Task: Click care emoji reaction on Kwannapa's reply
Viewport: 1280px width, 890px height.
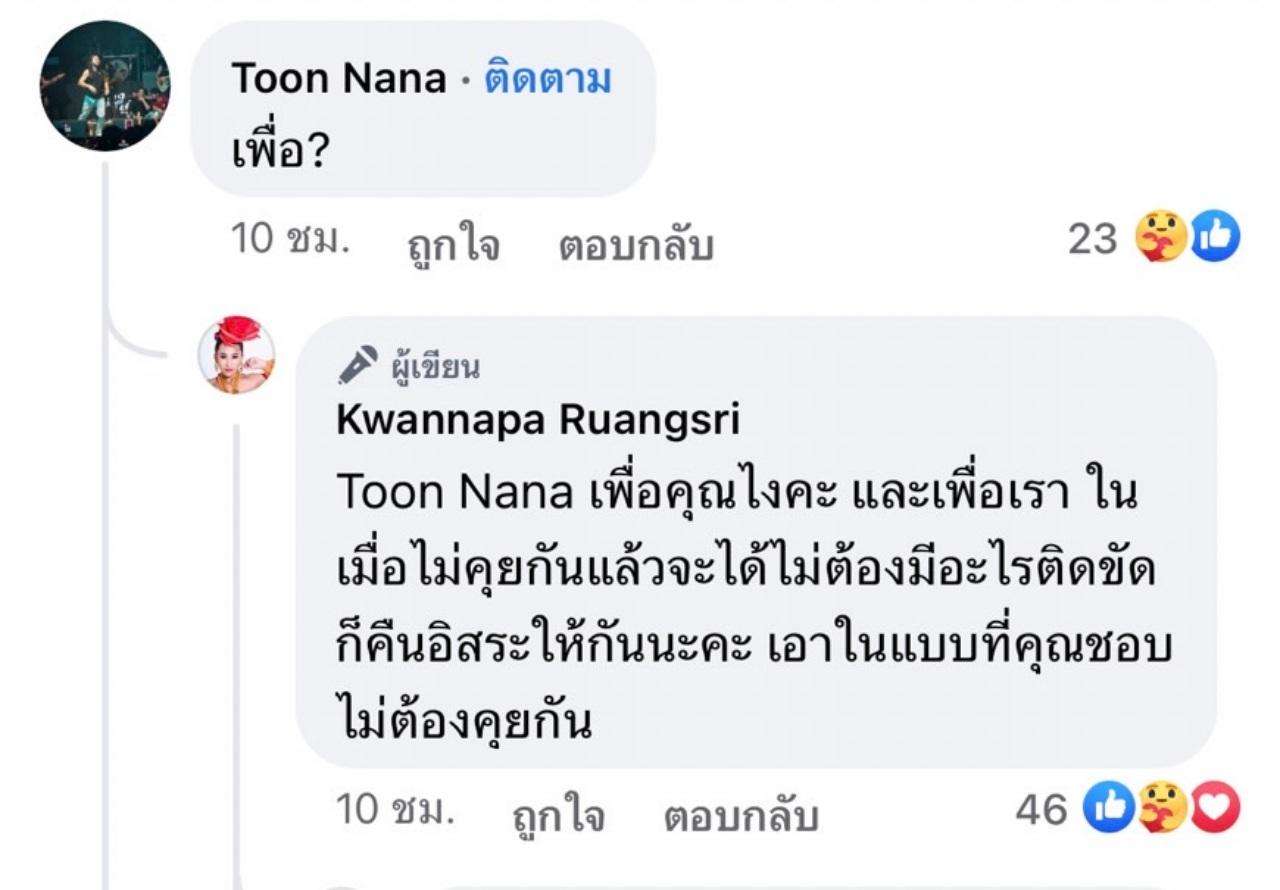Action: (1162, 808)
